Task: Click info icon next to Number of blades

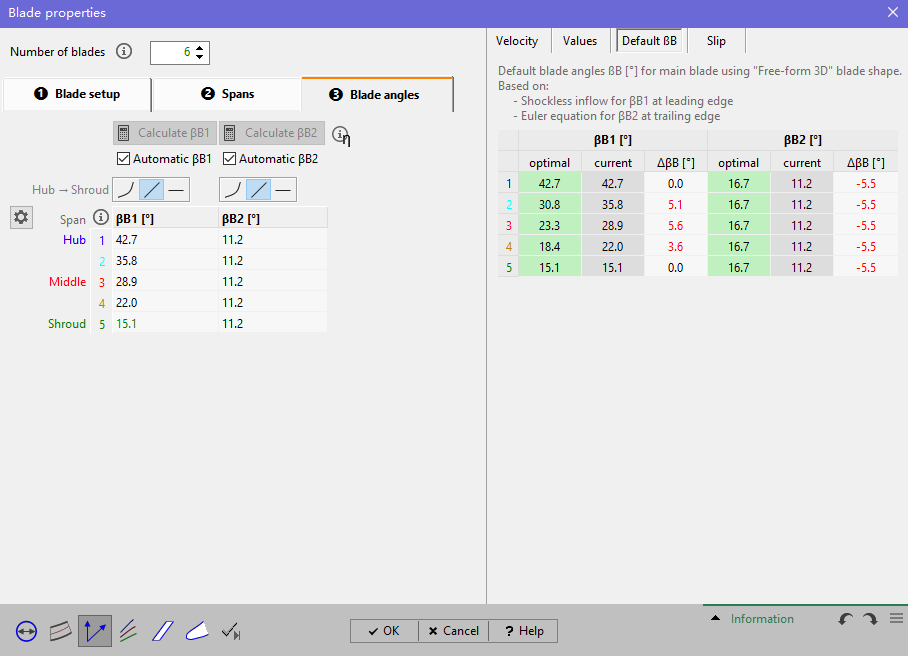Action: pyautogui.click(x=124, y=51)
